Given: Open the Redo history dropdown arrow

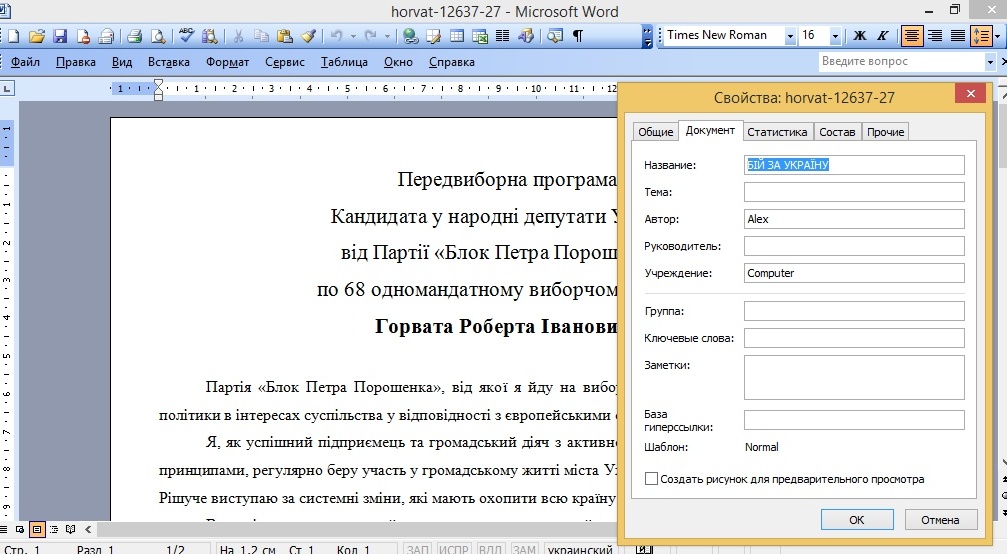Looking at the screenshot, I should point(387,36).
